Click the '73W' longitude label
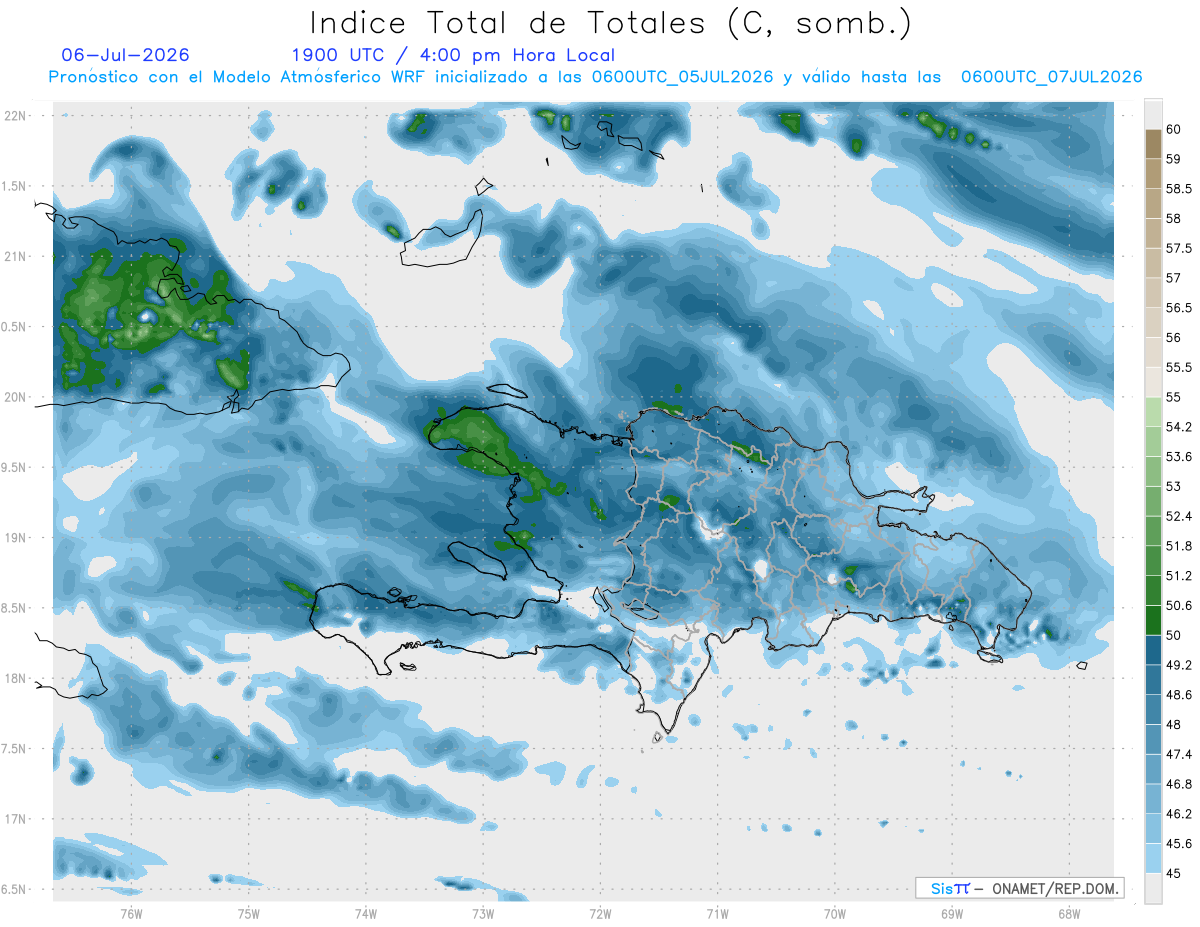1200x927 pixels. (x=483, y=914)
